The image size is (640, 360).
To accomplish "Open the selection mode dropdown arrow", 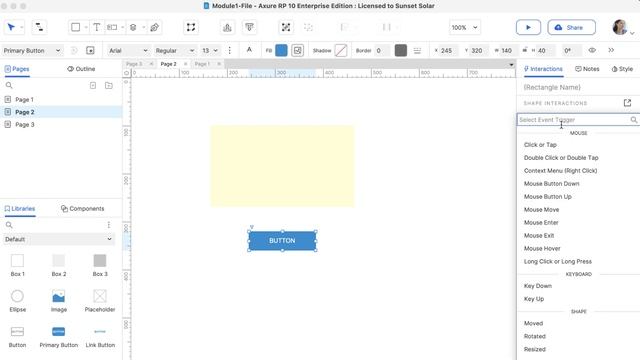I will 22,28.
